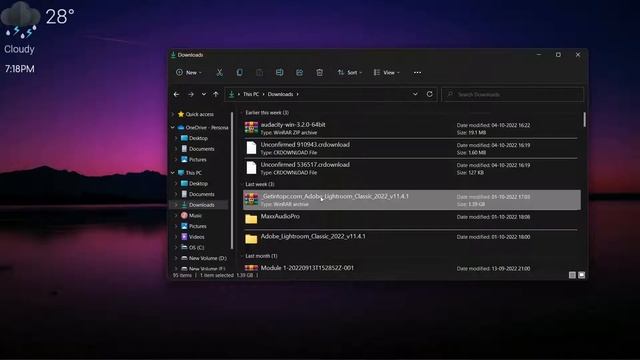
Task: Select Module 1-20220913T152852Z-001 archive
Action: tap(411, 268)
